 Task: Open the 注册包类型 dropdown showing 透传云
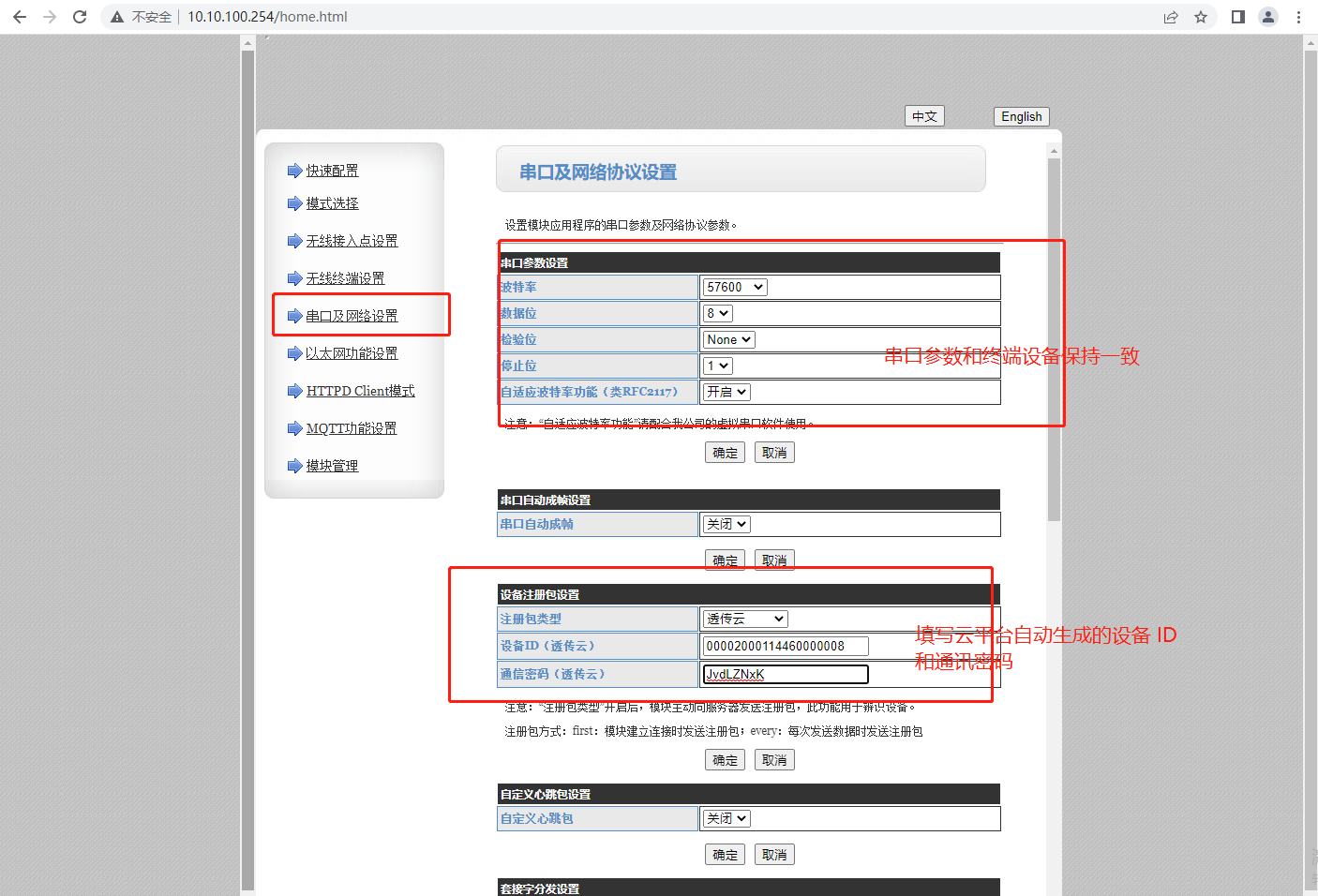click(745, 619)
